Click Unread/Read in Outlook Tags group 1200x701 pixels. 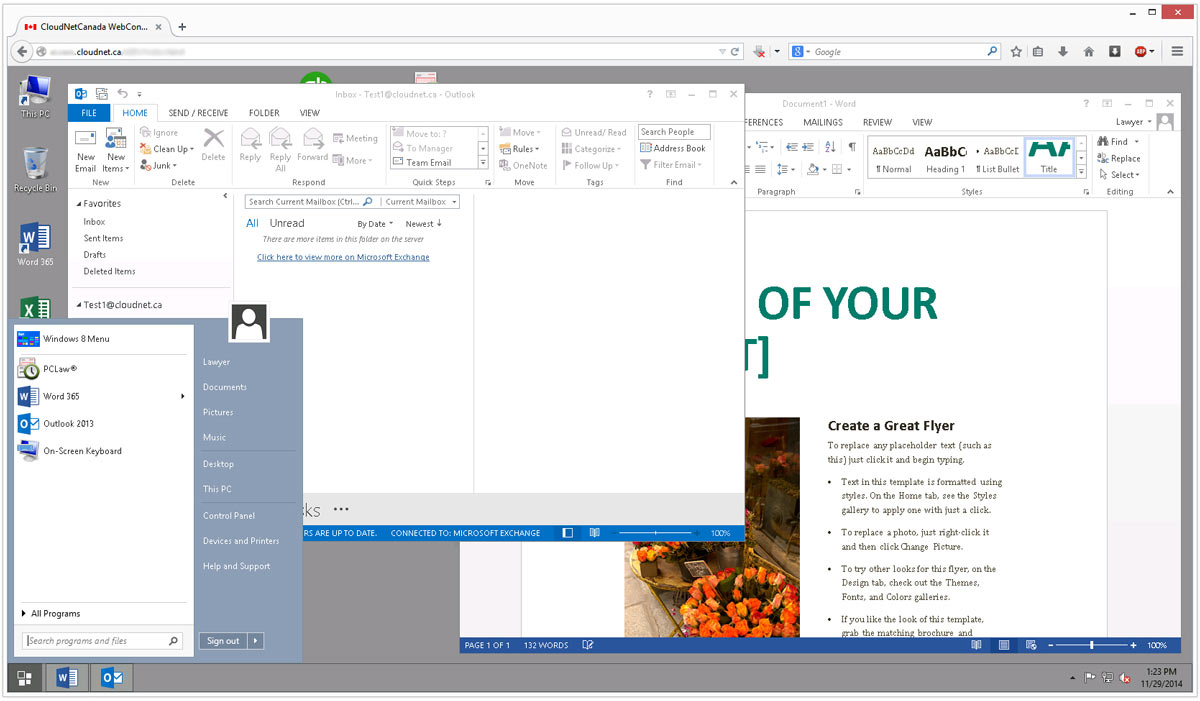point(594,132)
